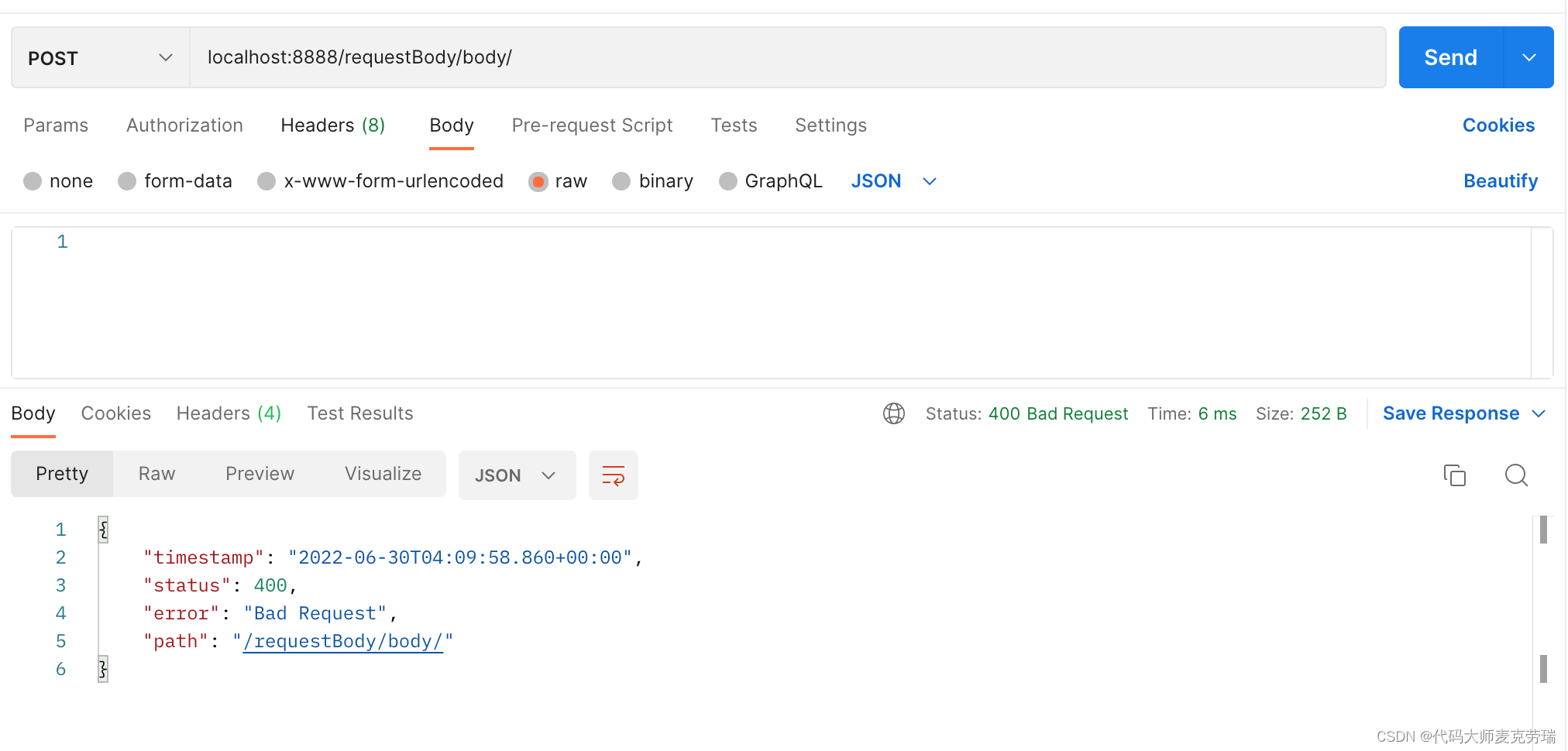Open the request Settings tab

(x=830, y=125)
